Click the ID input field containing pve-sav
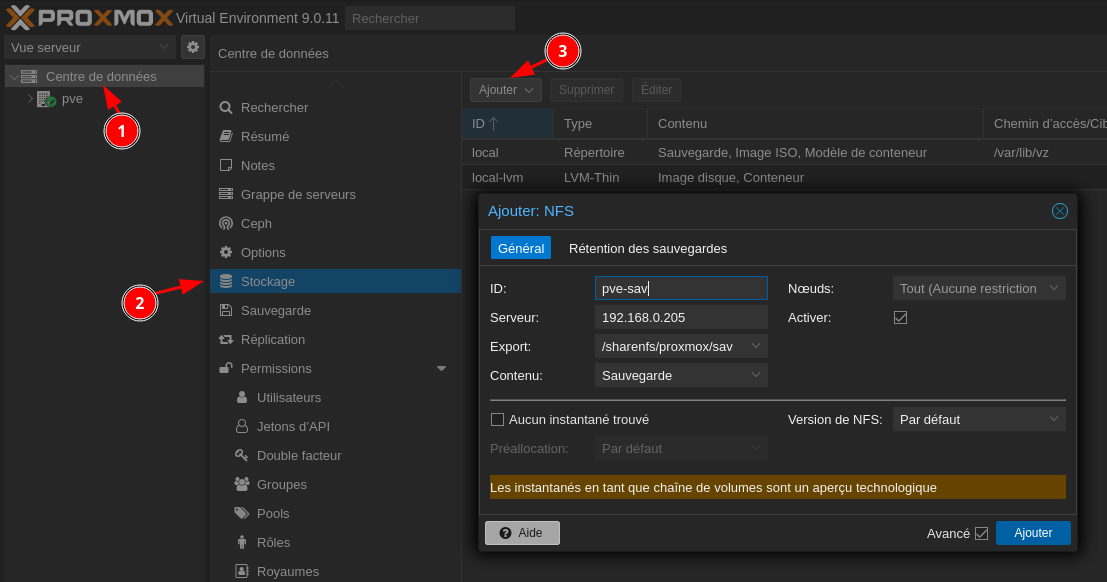This screenshot has height=582, width=1107. click(680, 288)
